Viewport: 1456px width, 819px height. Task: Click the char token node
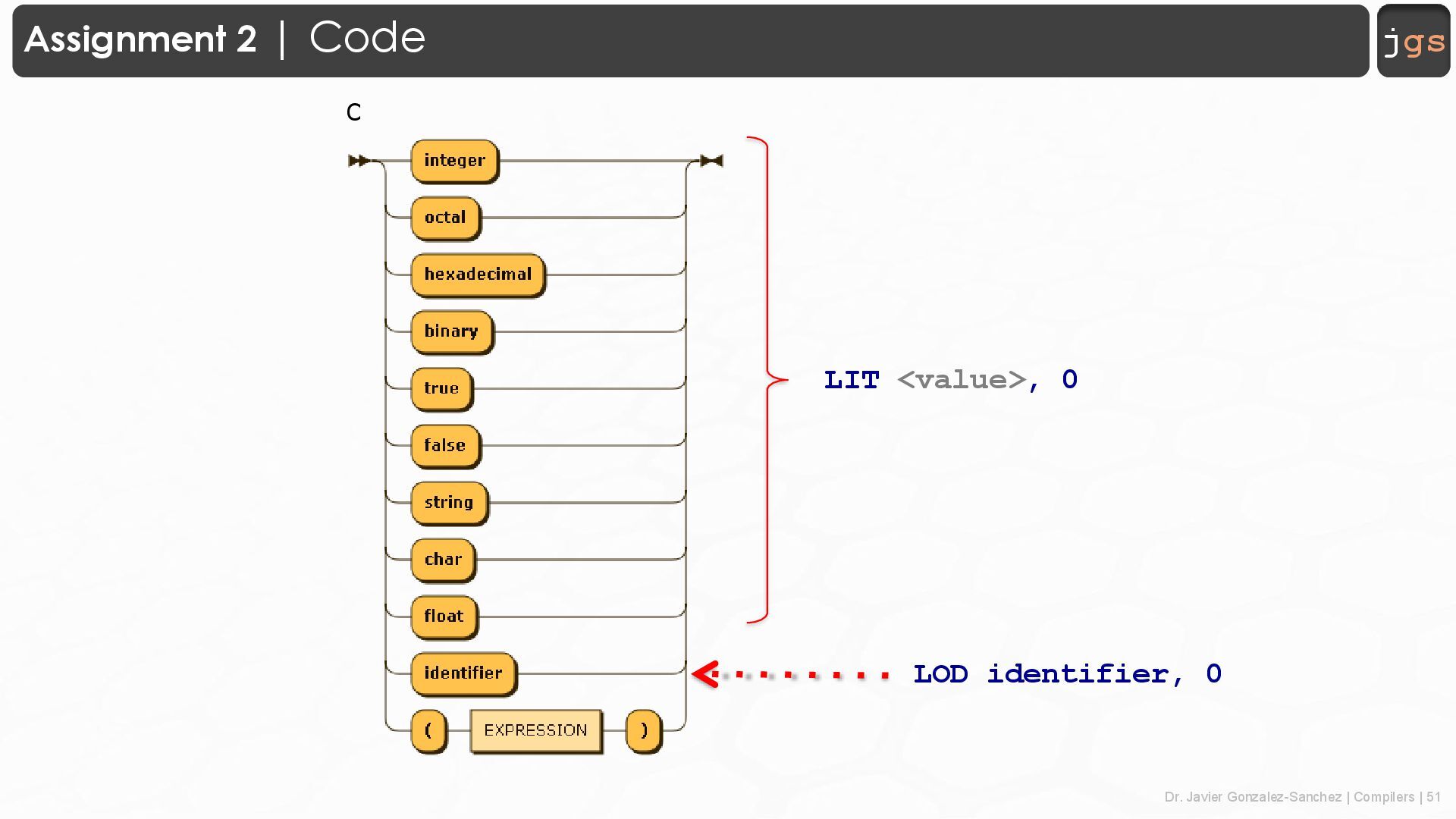pos(443,560)
